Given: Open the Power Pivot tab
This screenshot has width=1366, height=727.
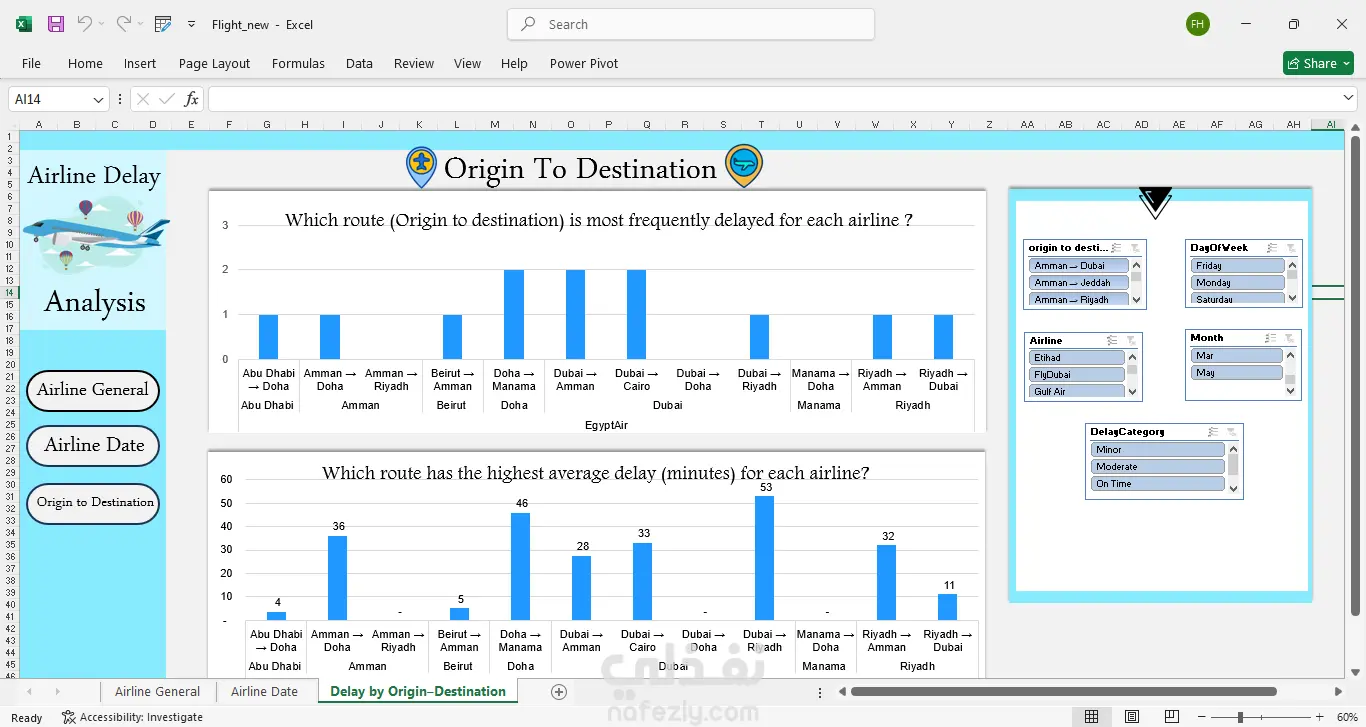Looking at the screenshot, I should tap(584, 63).
